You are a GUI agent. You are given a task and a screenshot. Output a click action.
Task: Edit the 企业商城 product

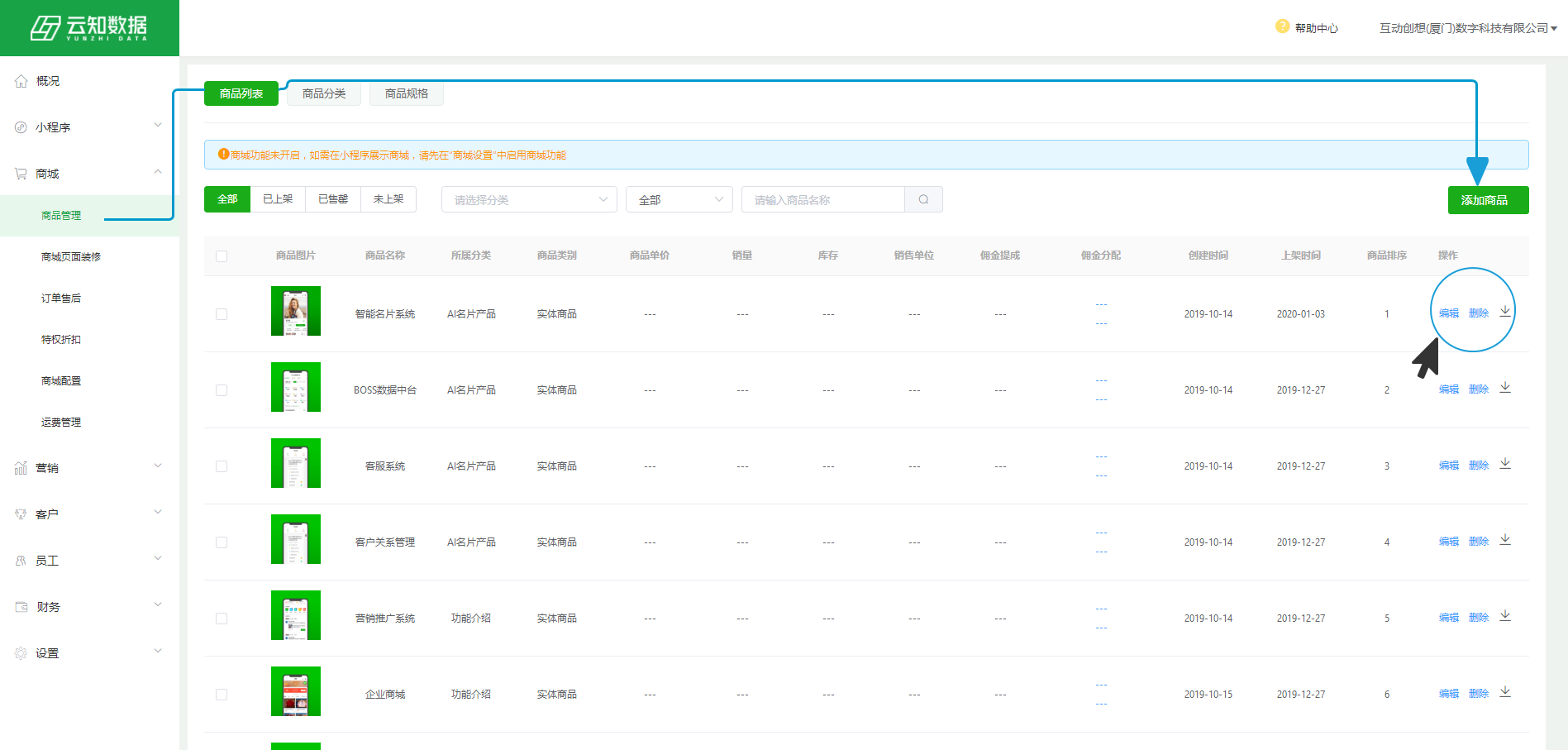(1449, 694)
